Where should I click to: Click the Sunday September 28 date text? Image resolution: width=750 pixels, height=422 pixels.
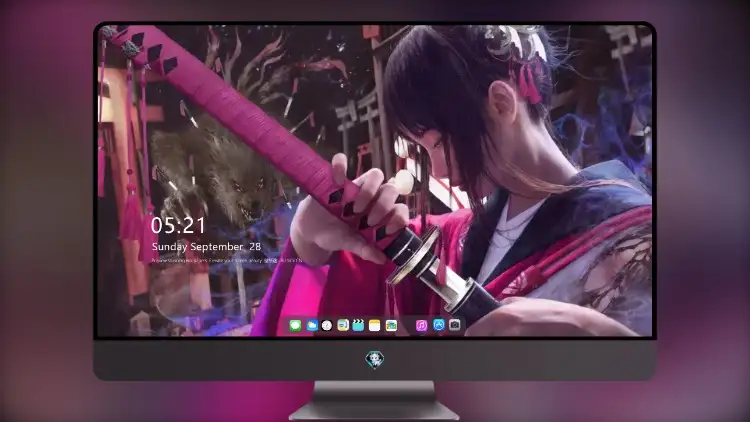click(x=206, y=247)
